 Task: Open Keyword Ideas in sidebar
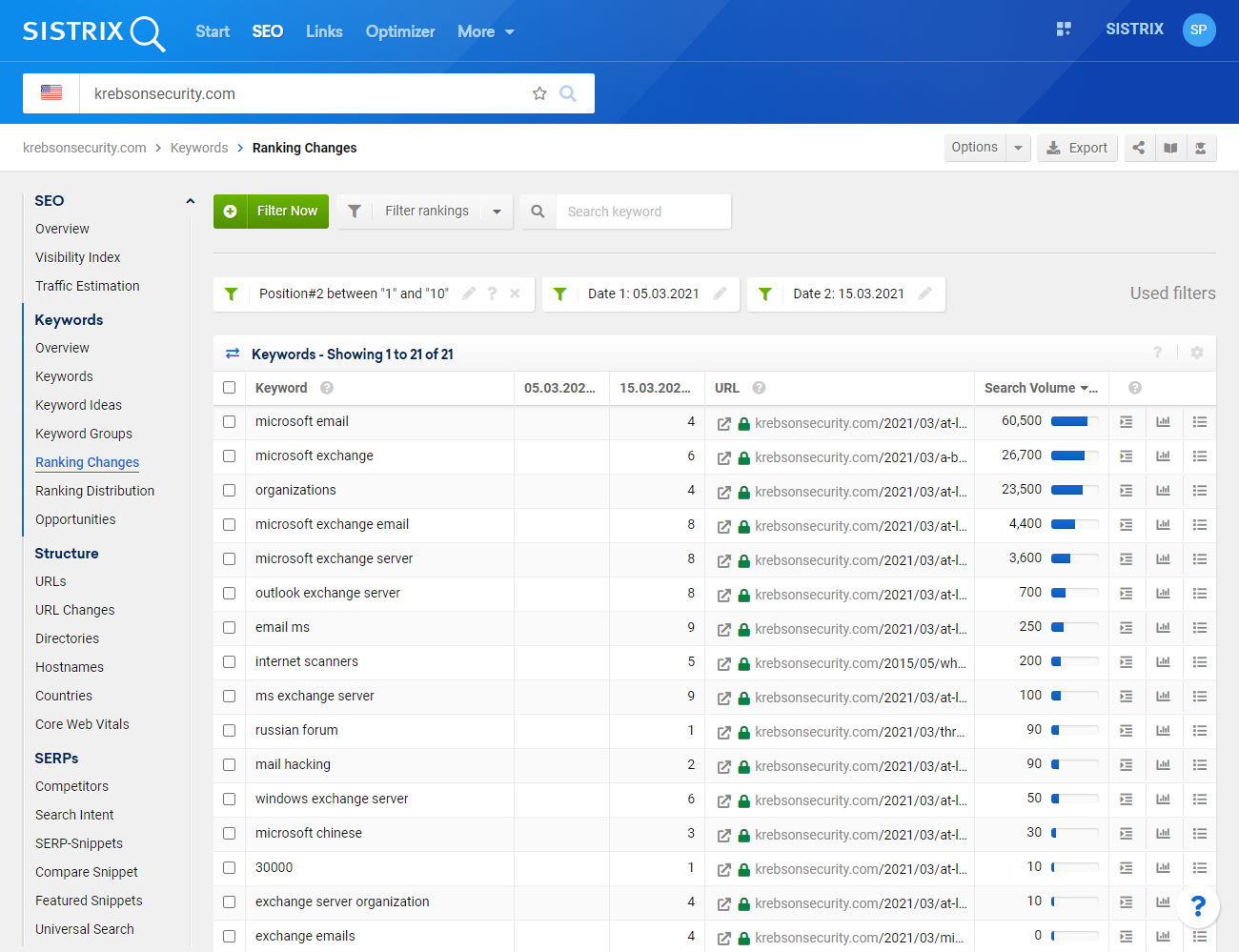point(78,405)
